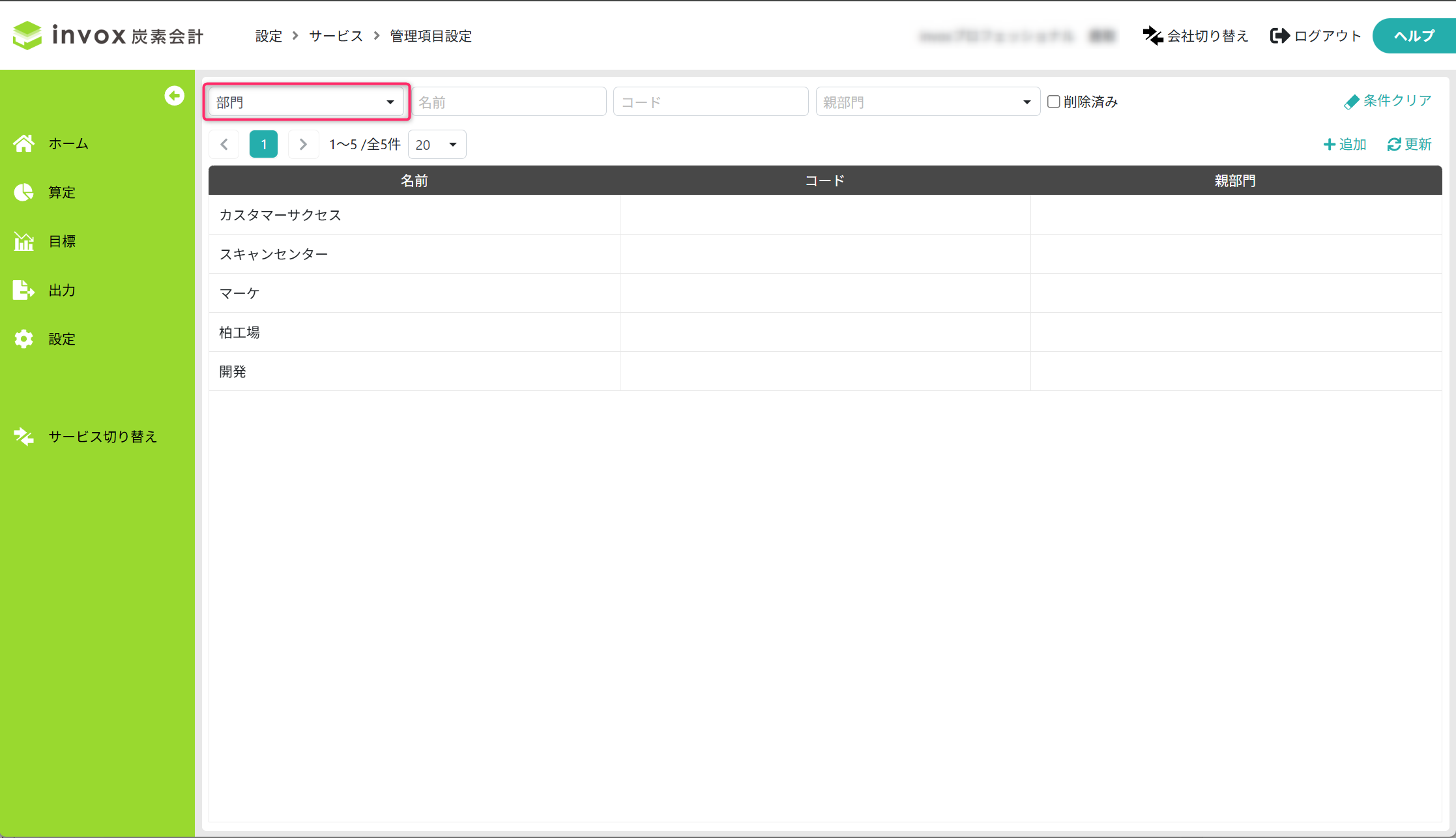Click the invox 炭素会計 logo
The width and height of the screenshot is (1456, 838).
[108, 35]
